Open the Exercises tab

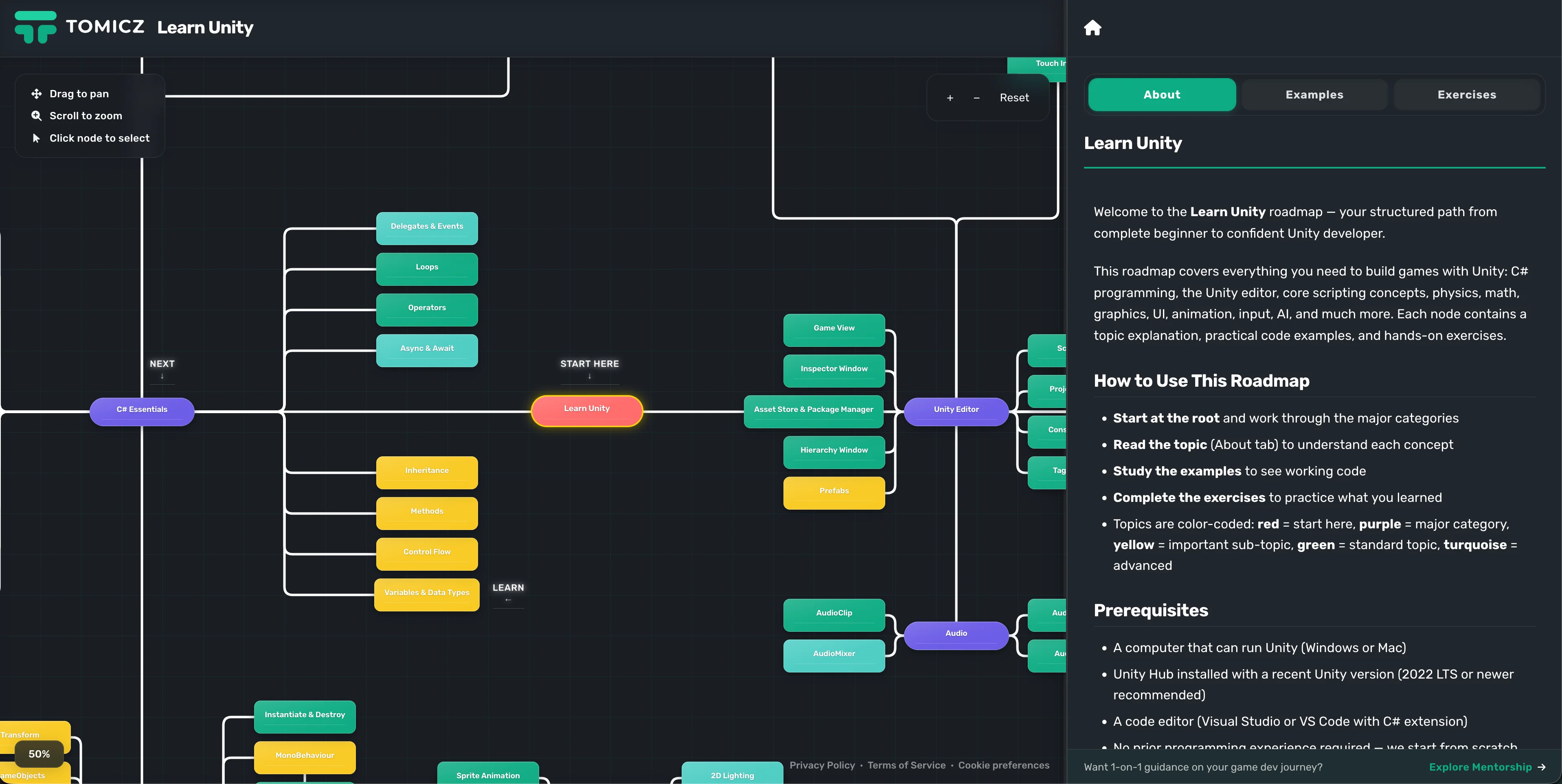tap(1466, 94)
